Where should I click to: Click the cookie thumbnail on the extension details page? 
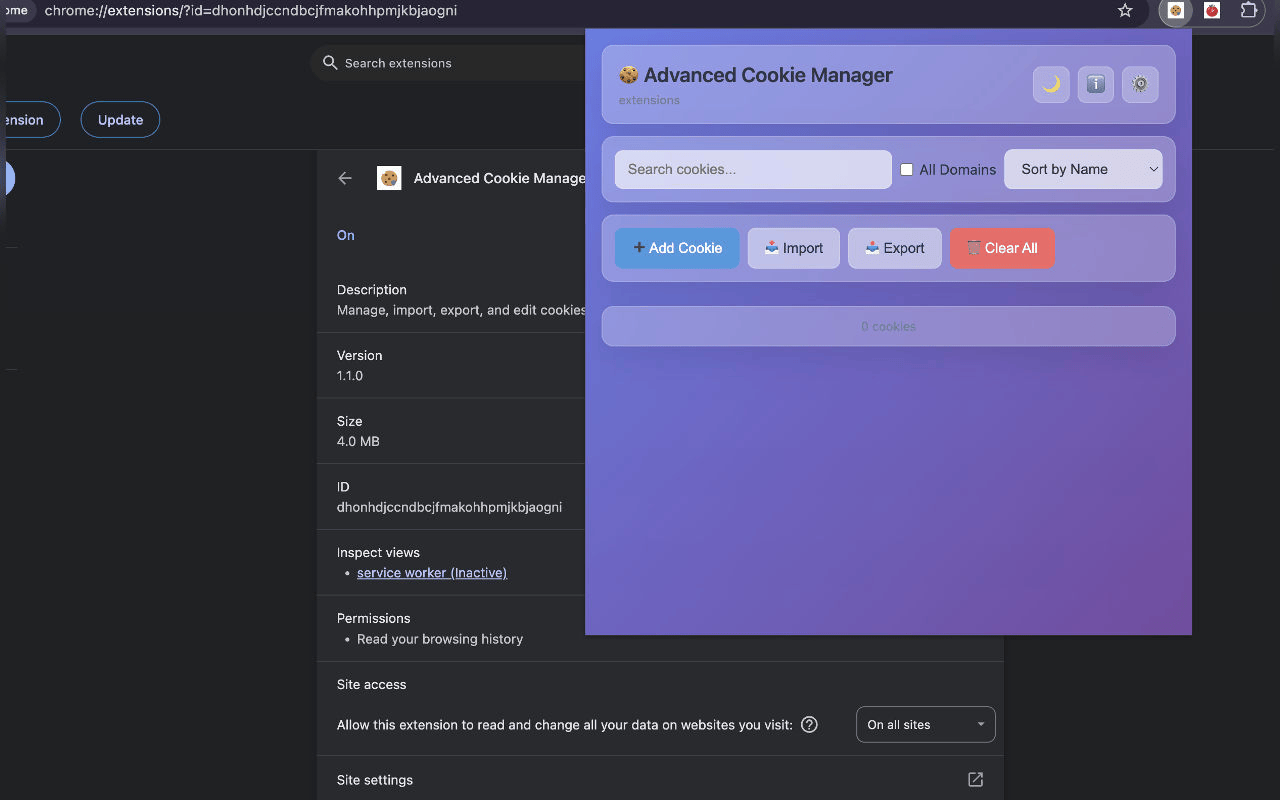[x=389, y=178]
